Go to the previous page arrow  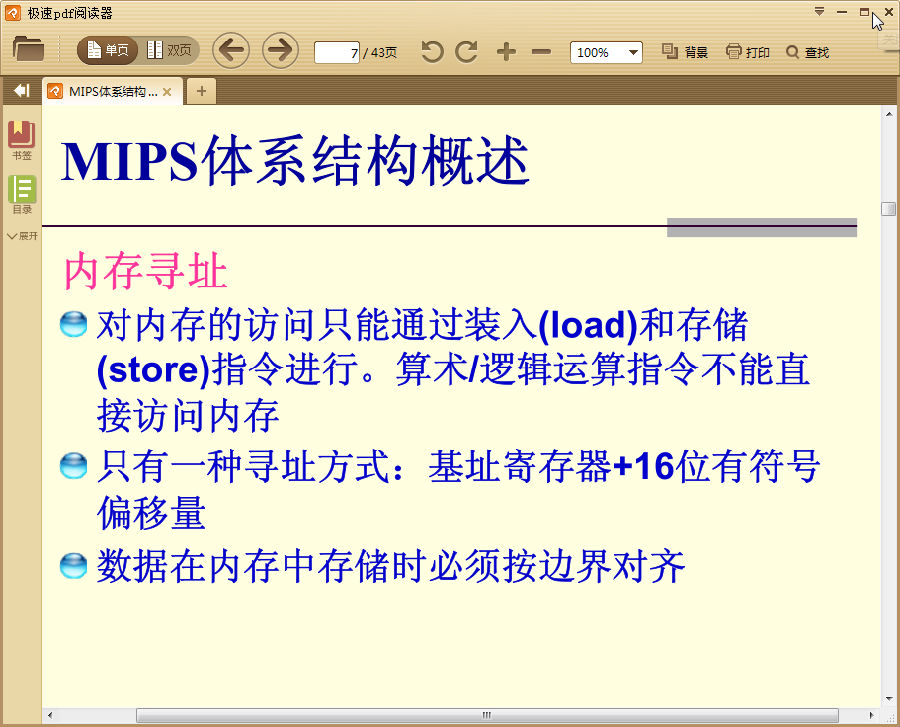(x=231, y=50)
